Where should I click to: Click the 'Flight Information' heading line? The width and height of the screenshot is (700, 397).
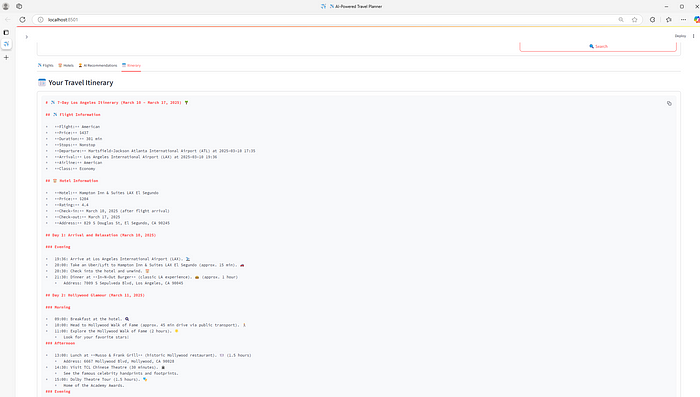coord(73,115)
